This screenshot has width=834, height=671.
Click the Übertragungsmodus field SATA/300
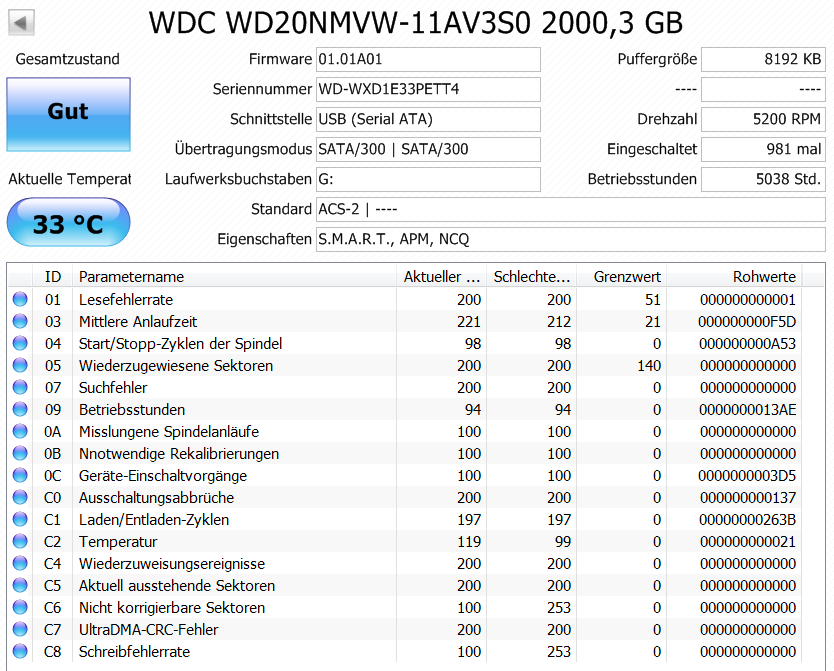coord(428,149)
